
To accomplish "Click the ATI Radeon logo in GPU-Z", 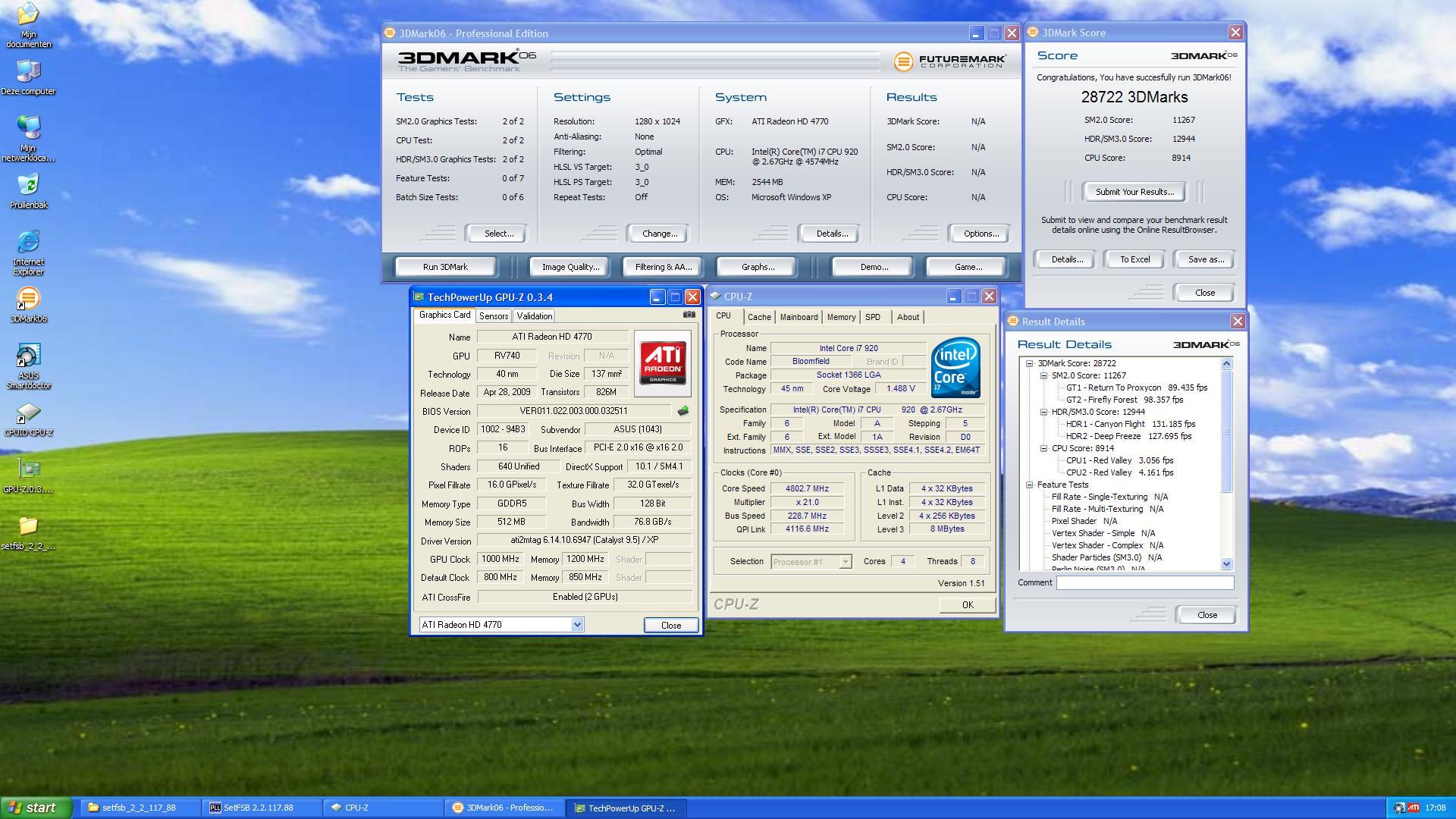I will [663, 362].
